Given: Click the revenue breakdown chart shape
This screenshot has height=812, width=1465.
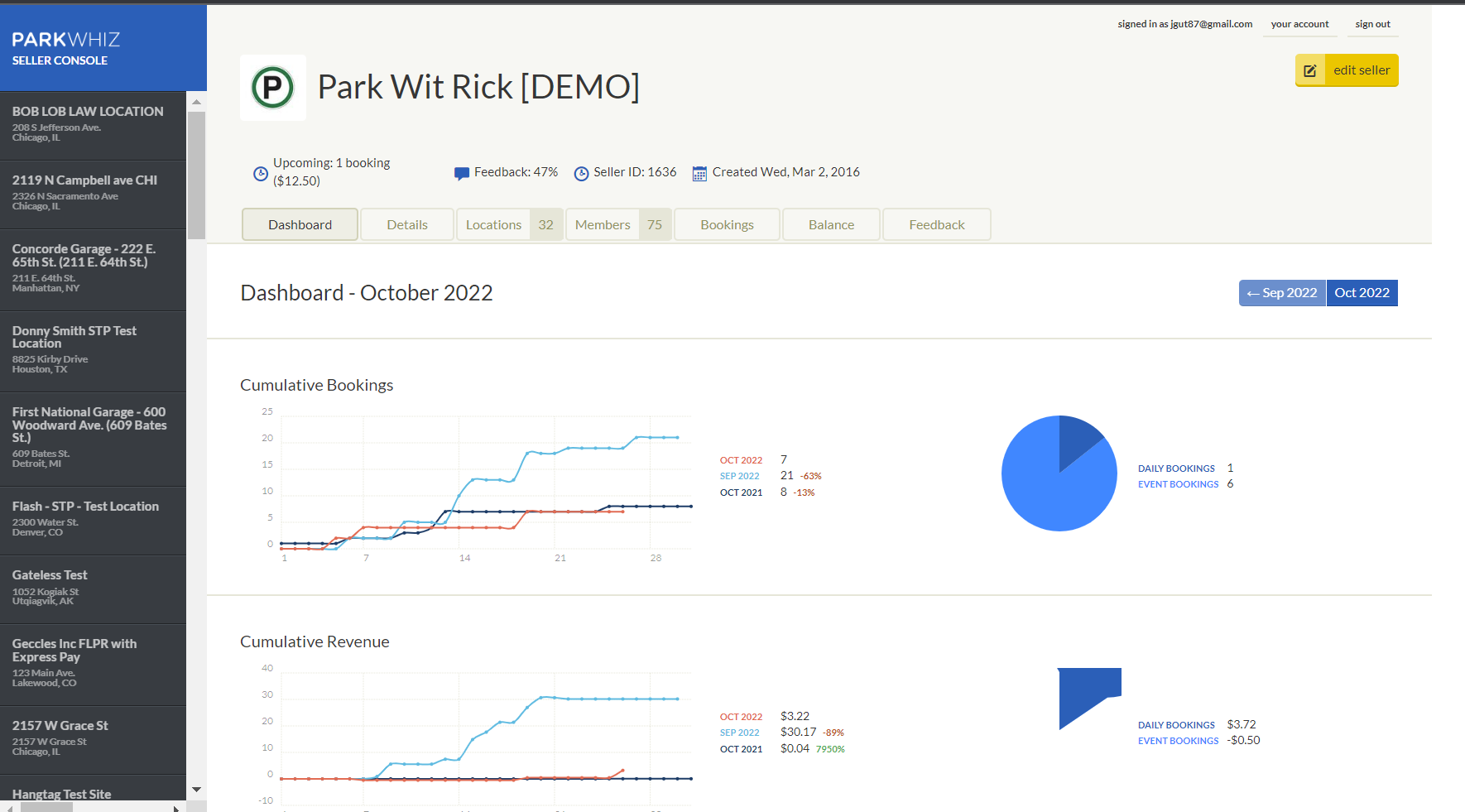Looking at the screenshot, I should [1088, 694].
